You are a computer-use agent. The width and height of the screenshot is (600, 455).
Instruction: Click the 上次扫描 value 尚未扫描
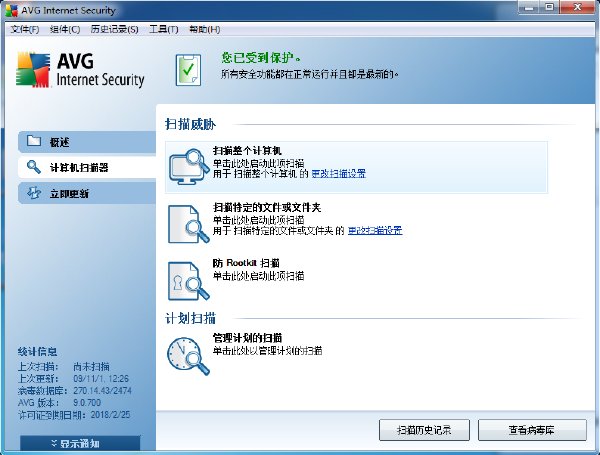point(91,367)
